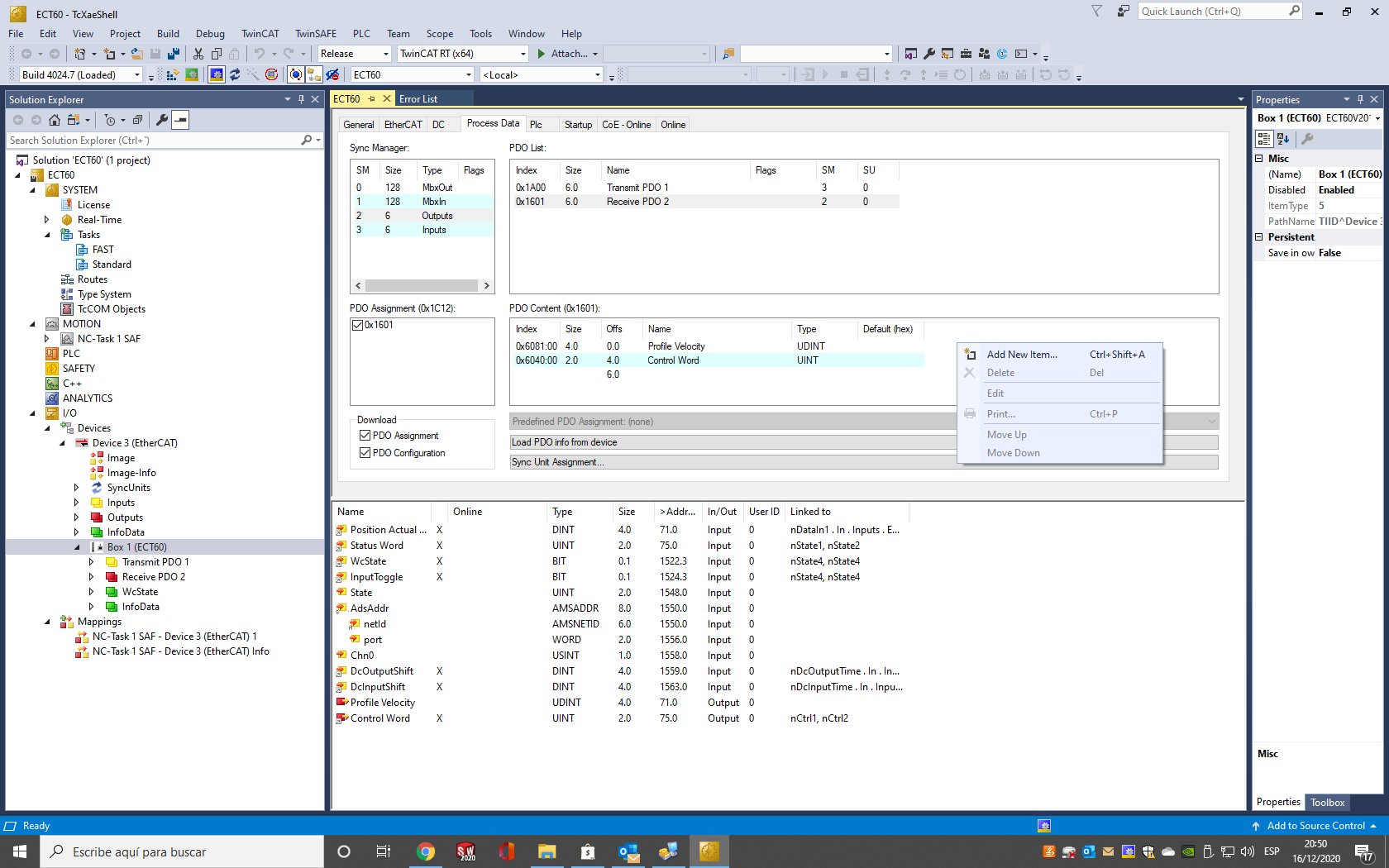This screenshot has height=868, width=1389.
Task: Click the Open File folder icon
Action: click(137, 54)
